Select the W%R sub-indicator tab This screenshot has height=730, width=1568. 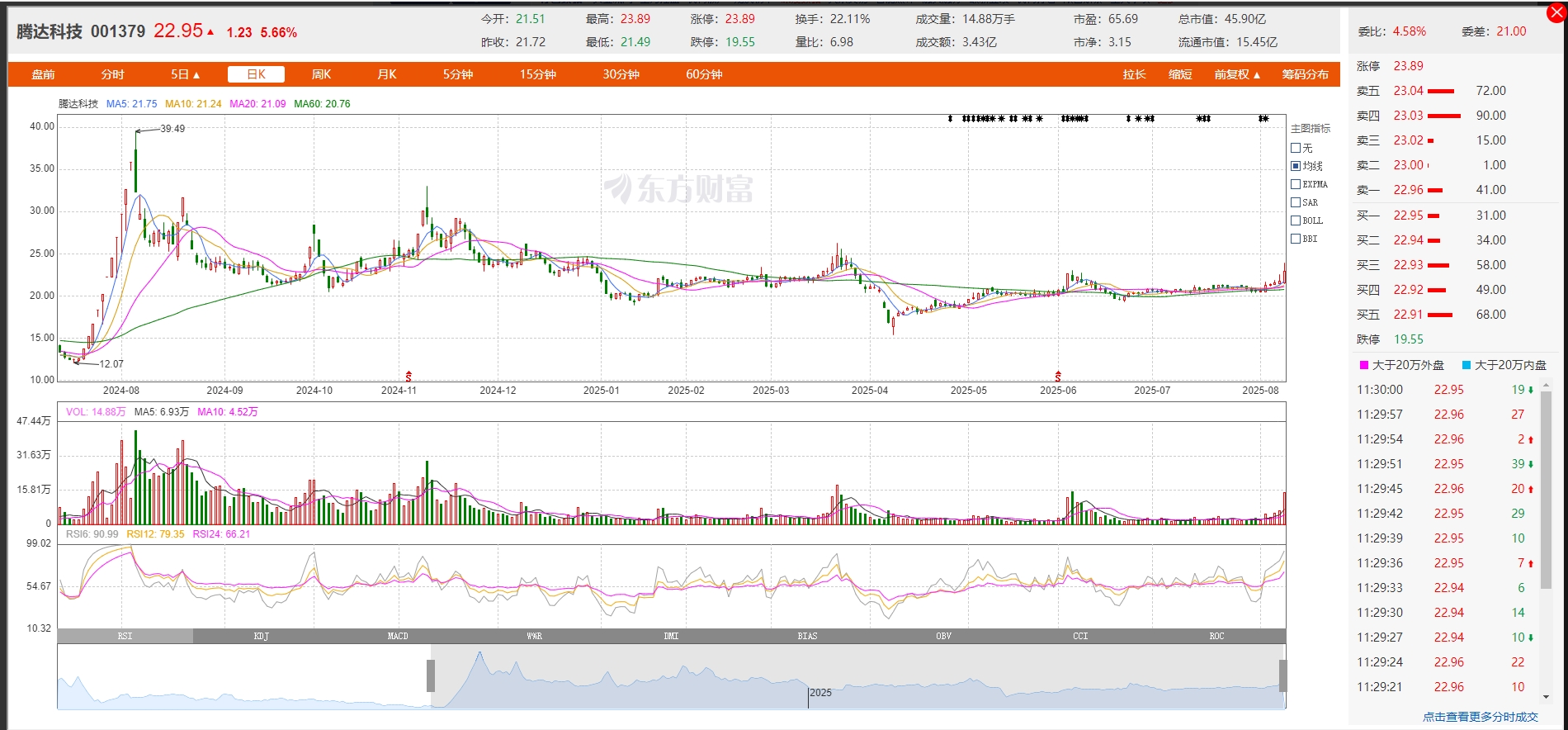535,636
